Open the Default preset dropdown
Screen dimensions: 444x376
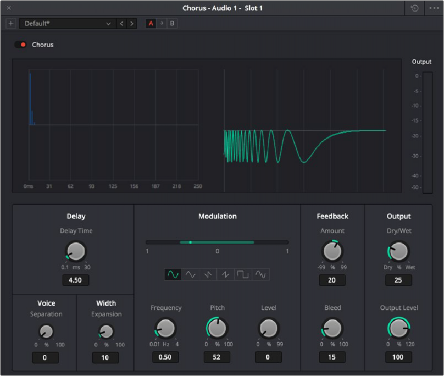[x=67, y=24]
